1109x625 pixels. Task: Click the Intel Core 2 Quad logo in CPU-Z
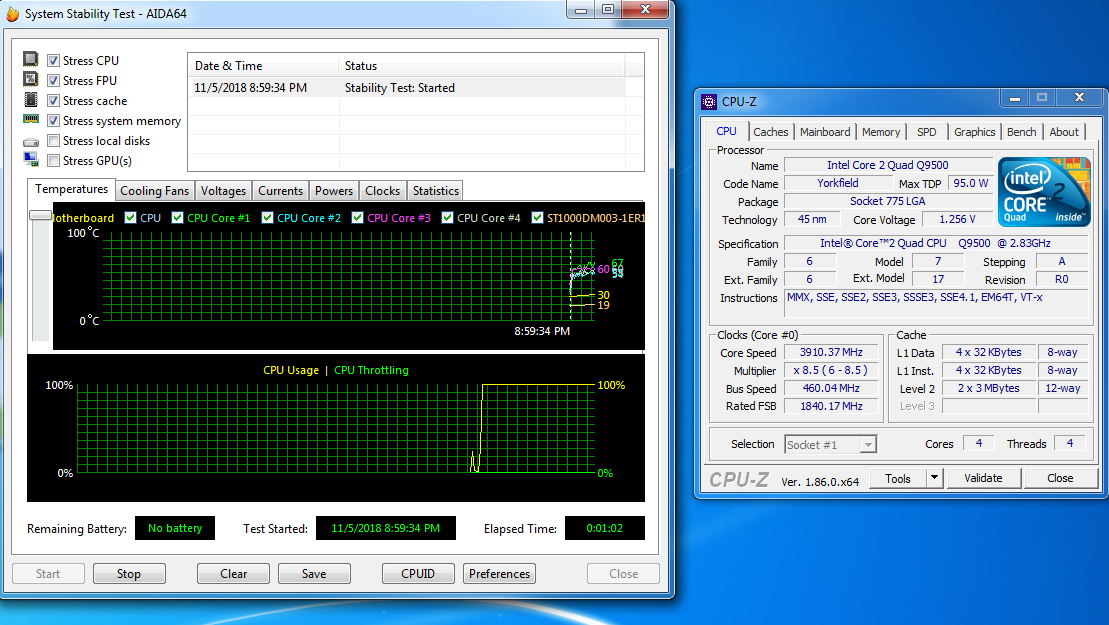(x=1044, y=192)
